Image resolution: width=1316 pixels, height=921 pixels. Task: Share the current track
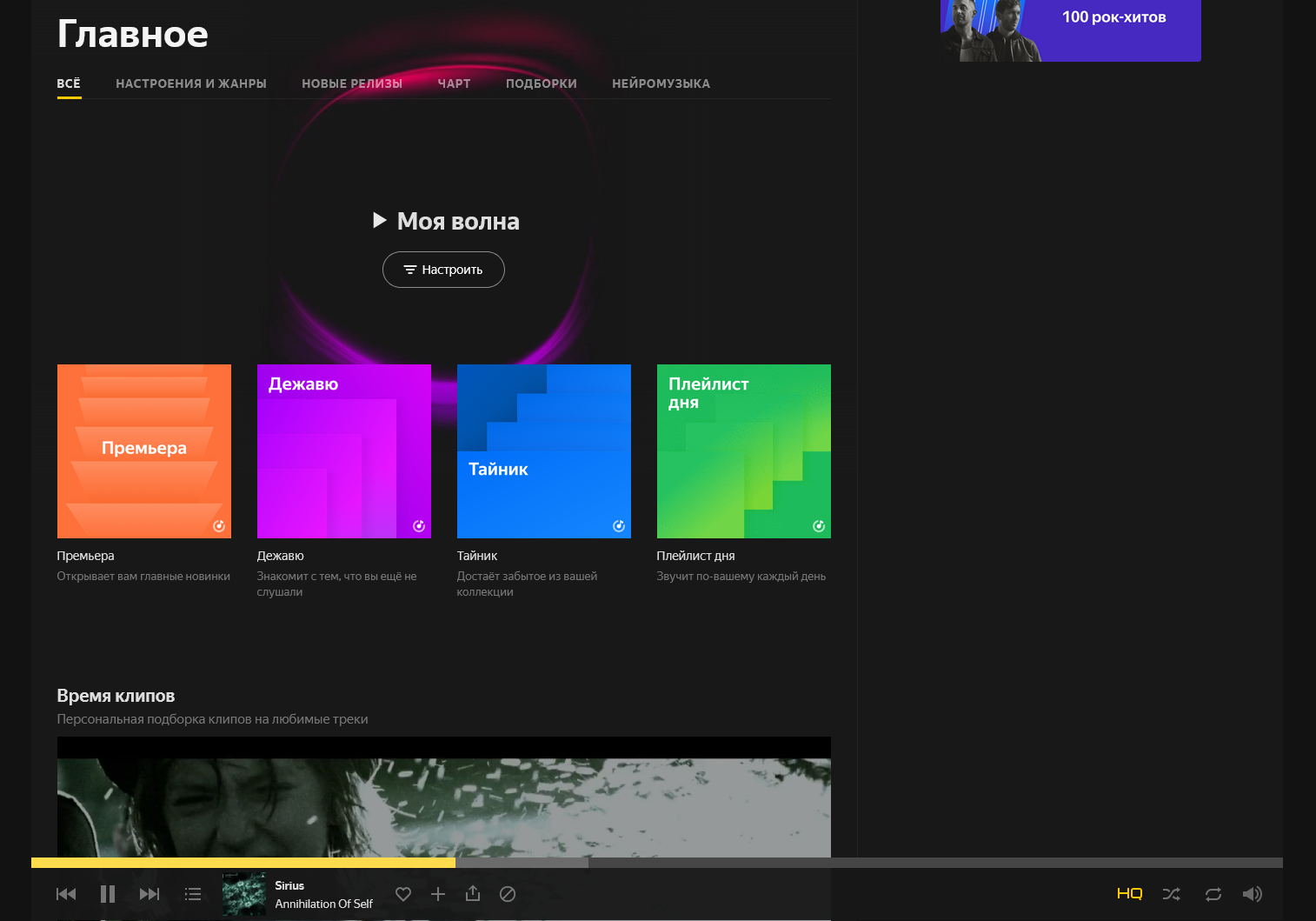click(x=473, y=893)
